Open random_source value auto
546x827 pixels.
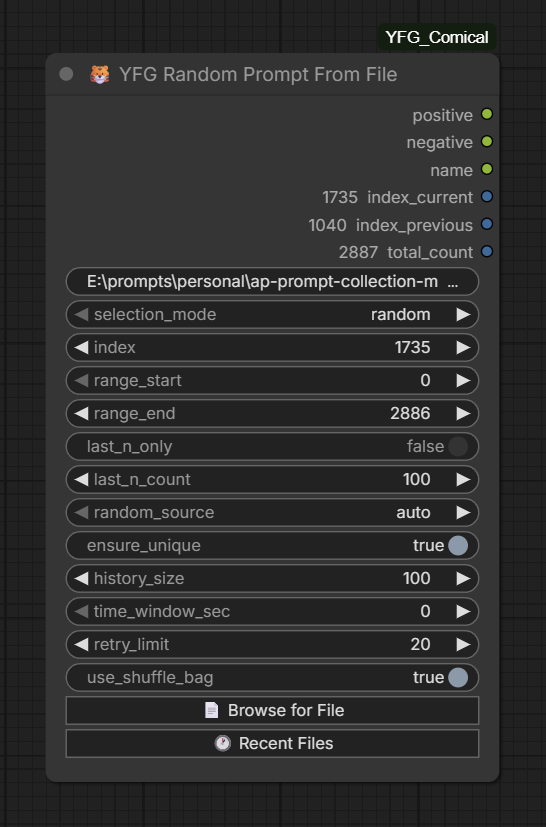(x=413, y=512)
